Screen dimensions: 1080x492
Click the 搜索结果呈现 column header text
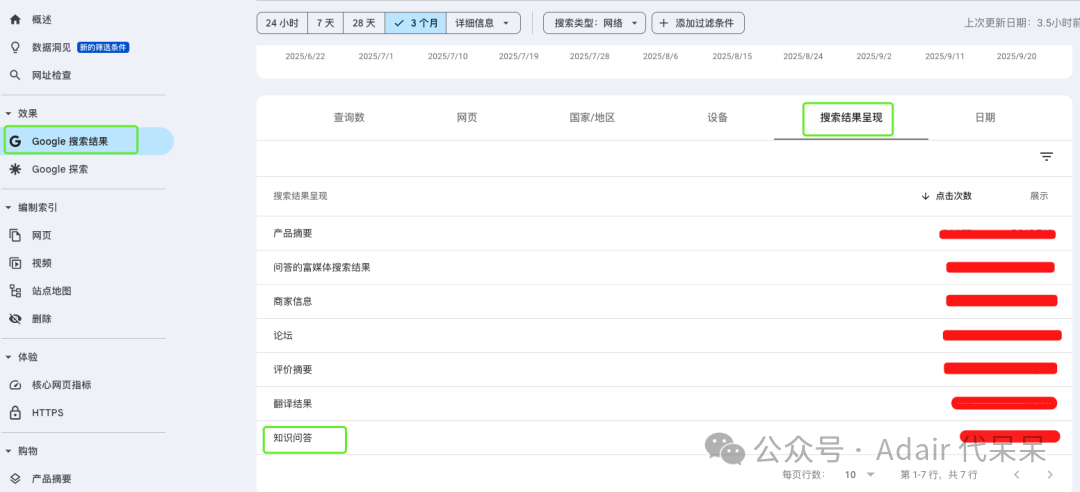click(x=300, y=196)
